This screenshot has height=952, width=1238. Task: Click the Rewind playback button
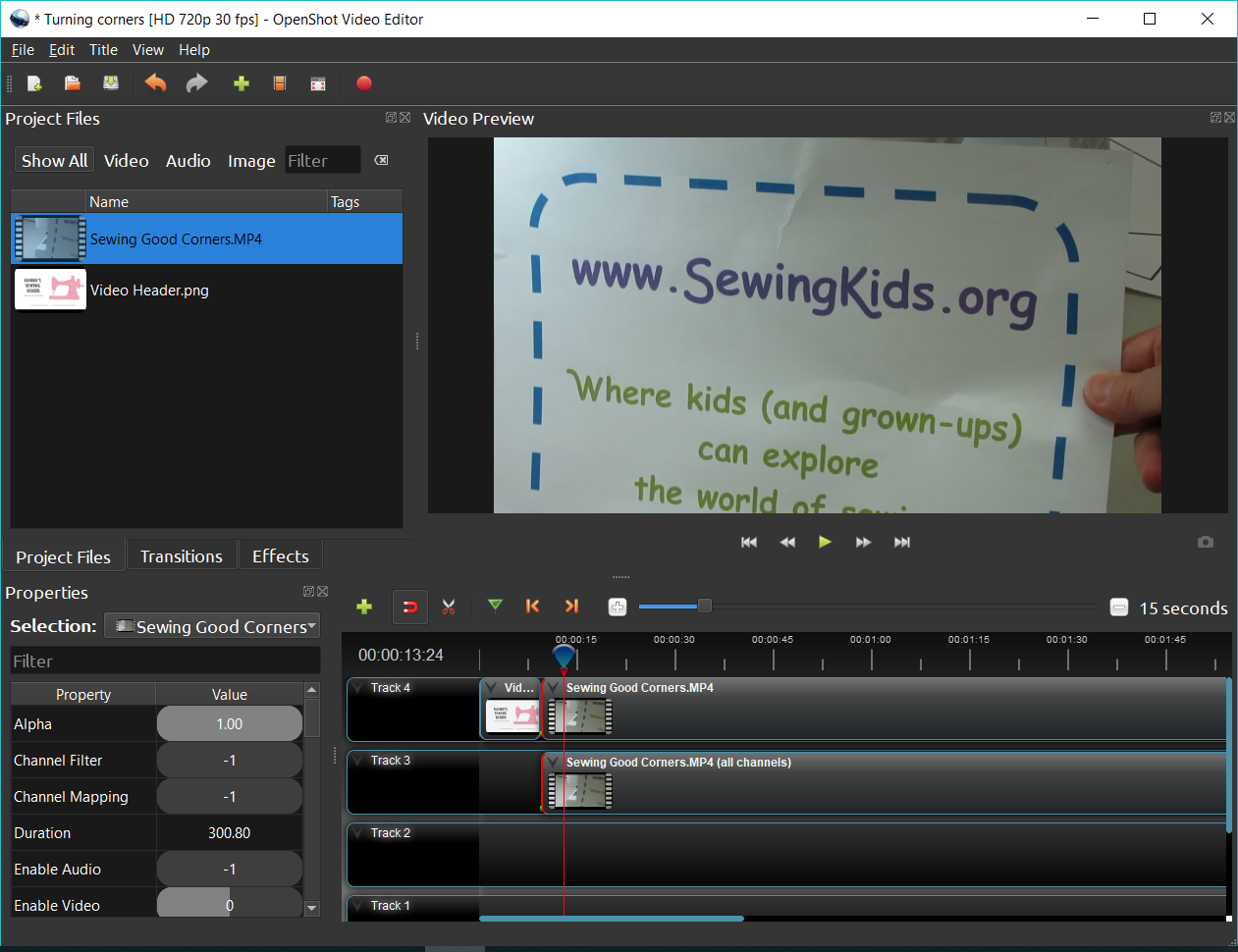click(x=787, y=542)
